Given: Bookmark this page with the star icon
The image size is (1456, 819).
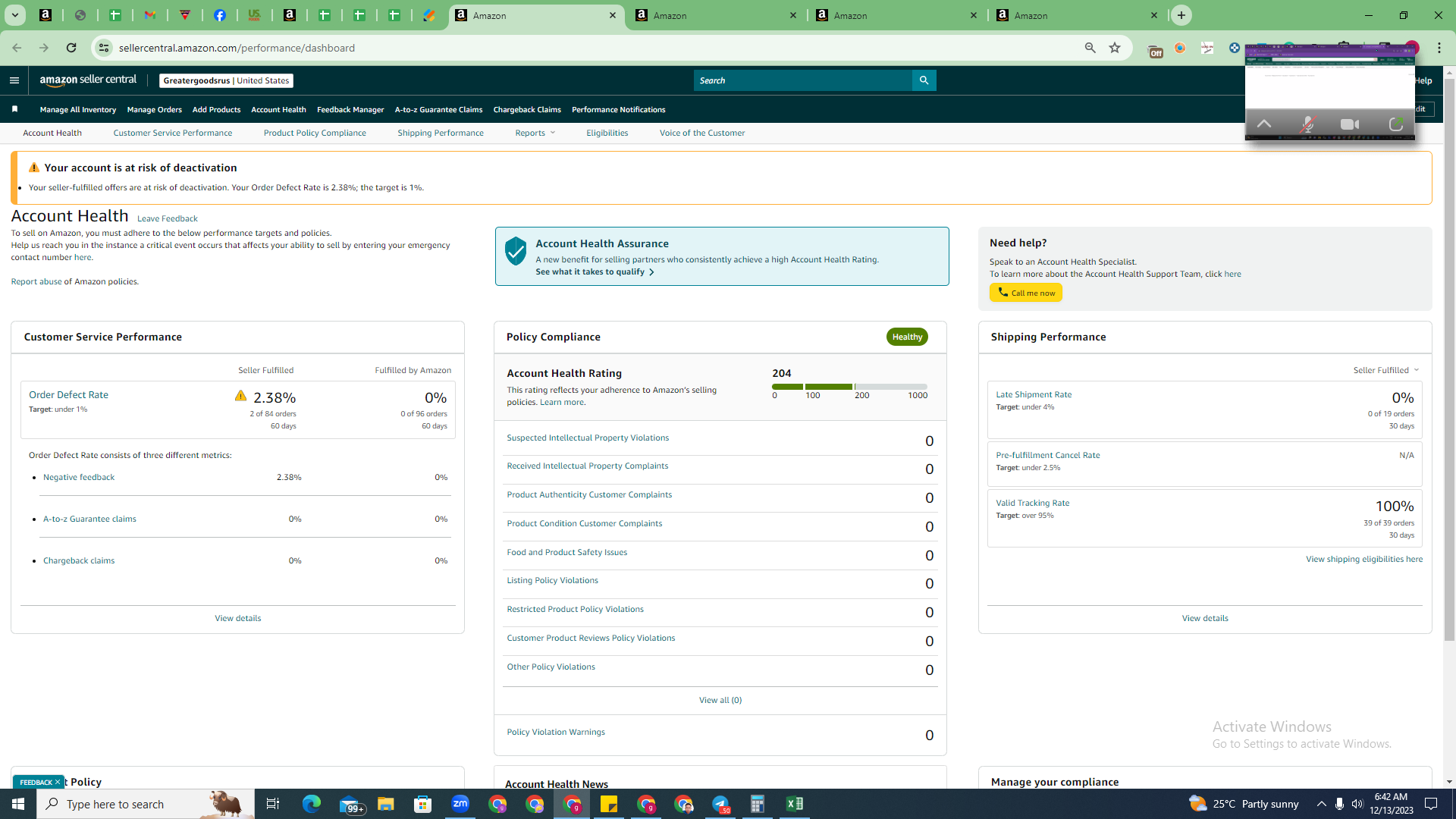Looking at the screenshot, I should (1115, 48).
